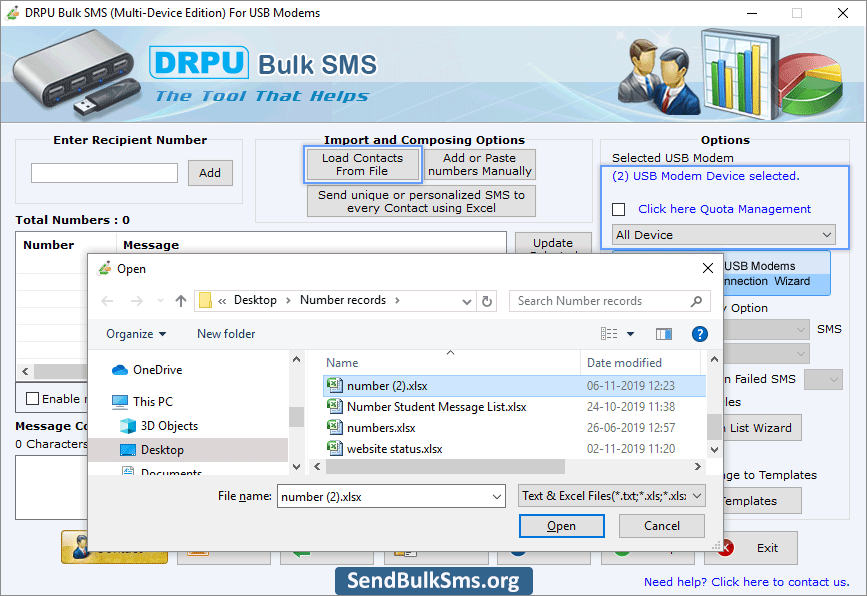Click Forward arrow in Open dialog

point(136,301)
